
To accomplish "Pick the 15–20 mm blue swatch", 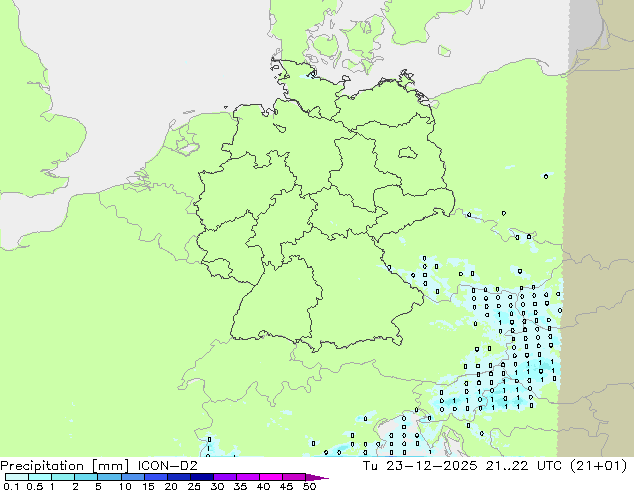I will tap(155, 477).
